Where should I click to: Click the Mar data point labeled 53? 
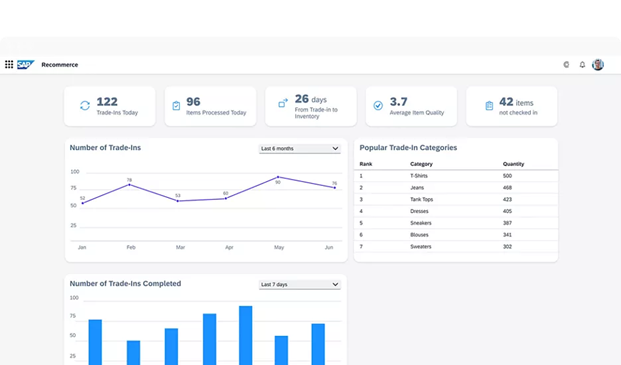[x=178, y=201]
